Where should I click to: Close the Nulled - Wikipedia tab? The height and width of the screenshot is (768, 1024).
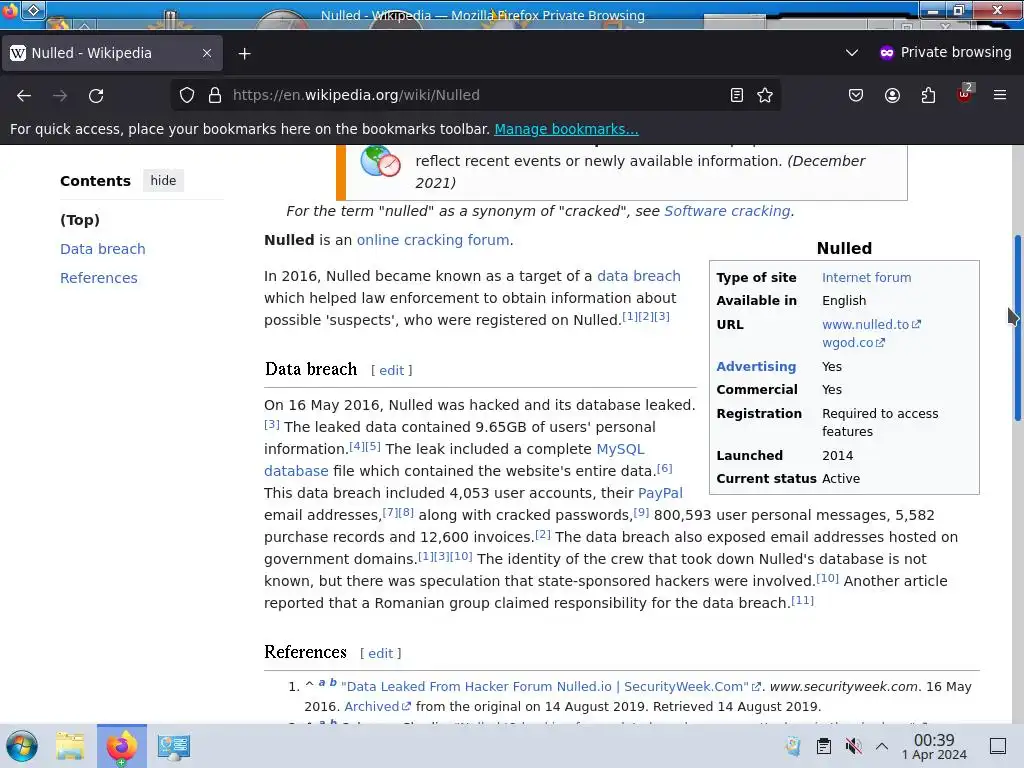click(x=207, y=53)
